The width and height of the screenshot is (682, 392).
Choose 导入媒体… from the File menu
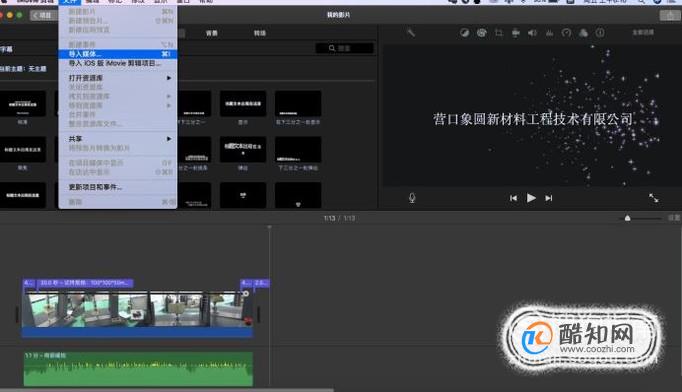click(117, 54)
